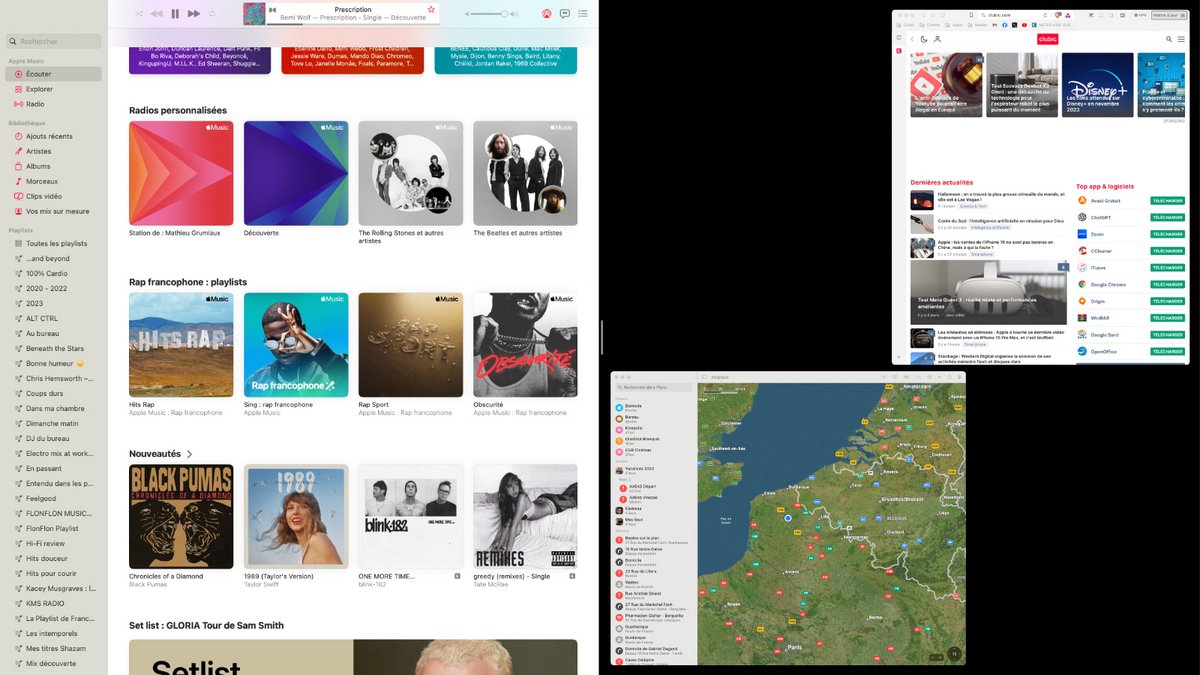Toggle the favorite star for Prescription

click(x=431, y=9)
